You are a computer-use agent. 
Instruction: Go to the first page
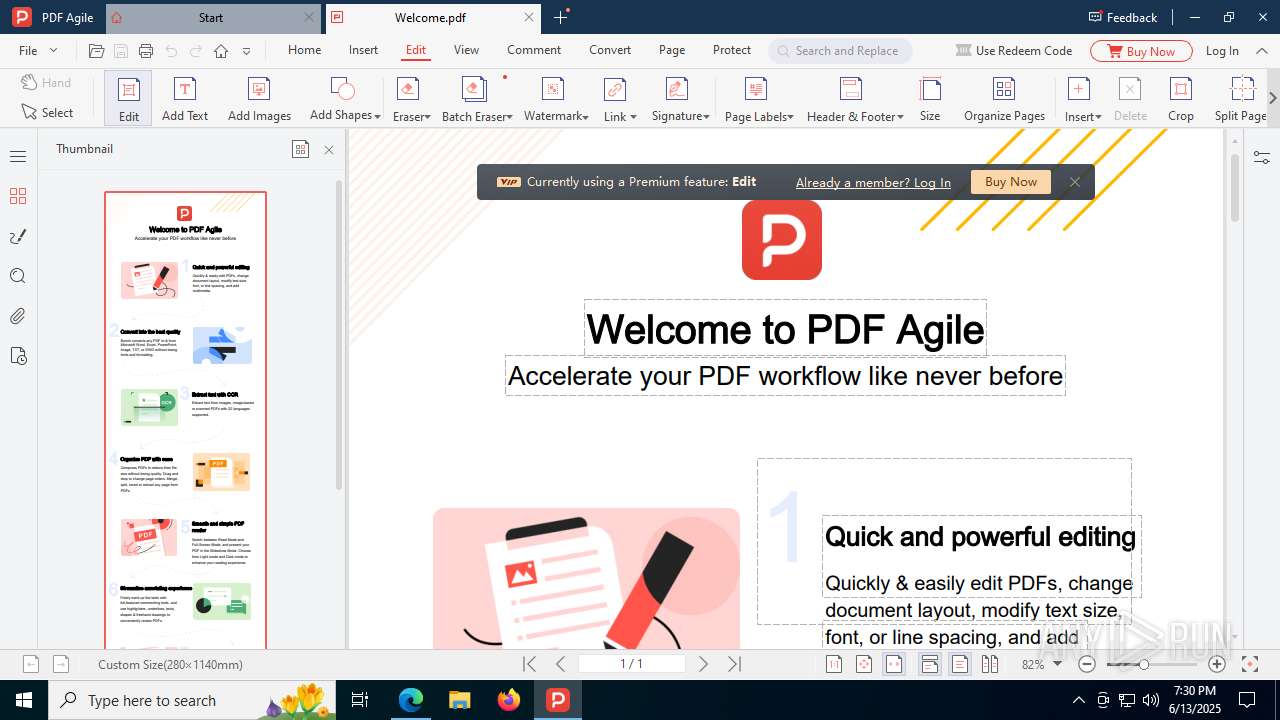(530, 664)
